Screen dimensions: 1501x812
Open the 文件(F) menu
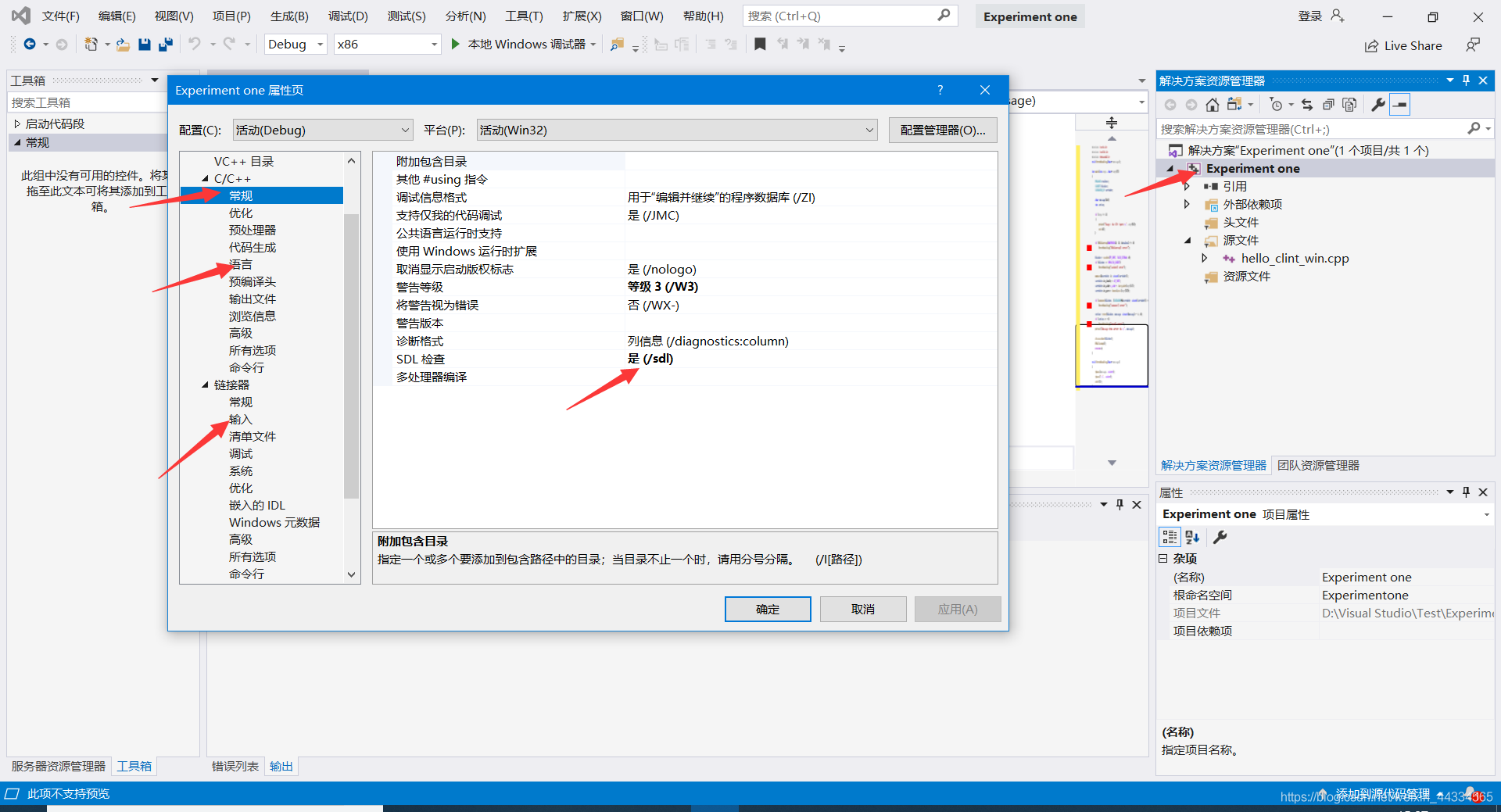coord(60,16)
